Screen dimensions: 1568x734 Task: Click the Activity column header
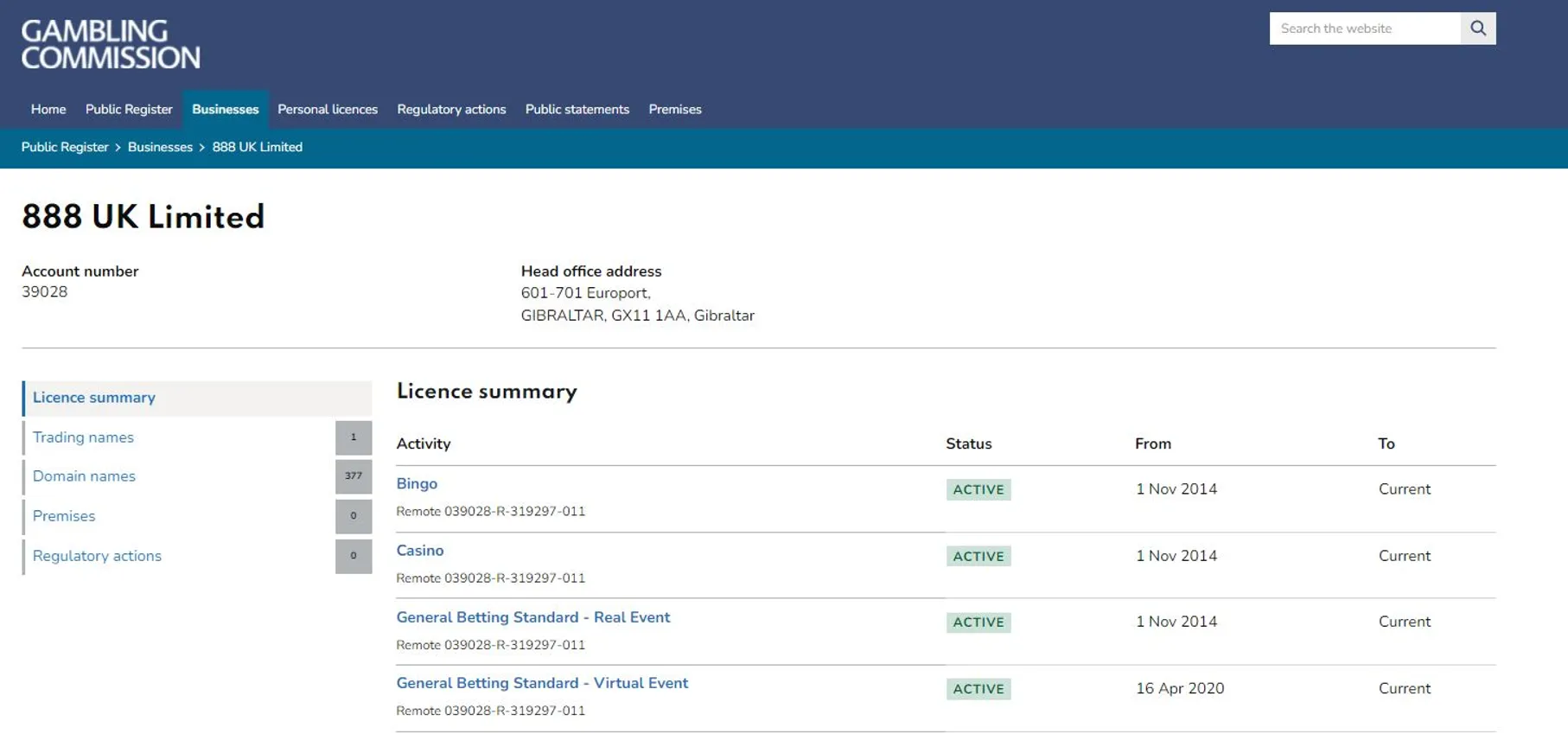coord(424,444)
